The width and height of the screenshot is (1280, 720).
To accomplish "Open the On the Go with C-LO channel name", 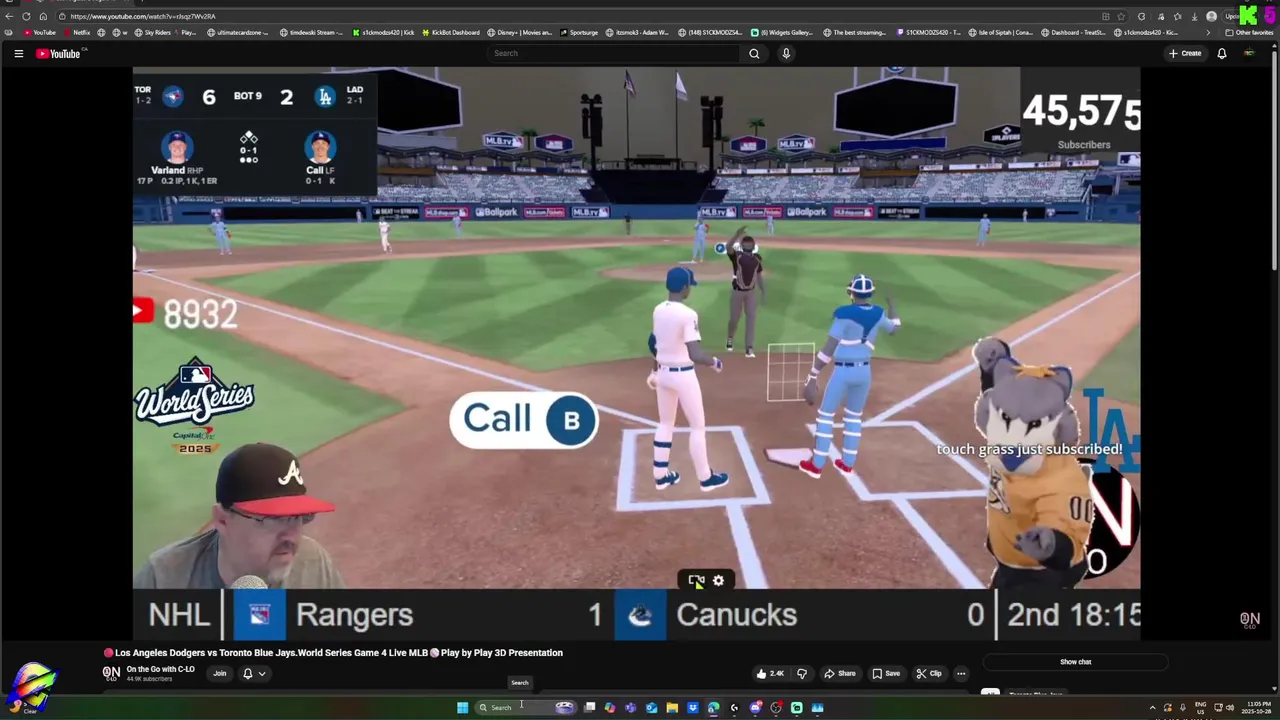I will (160, 669).
